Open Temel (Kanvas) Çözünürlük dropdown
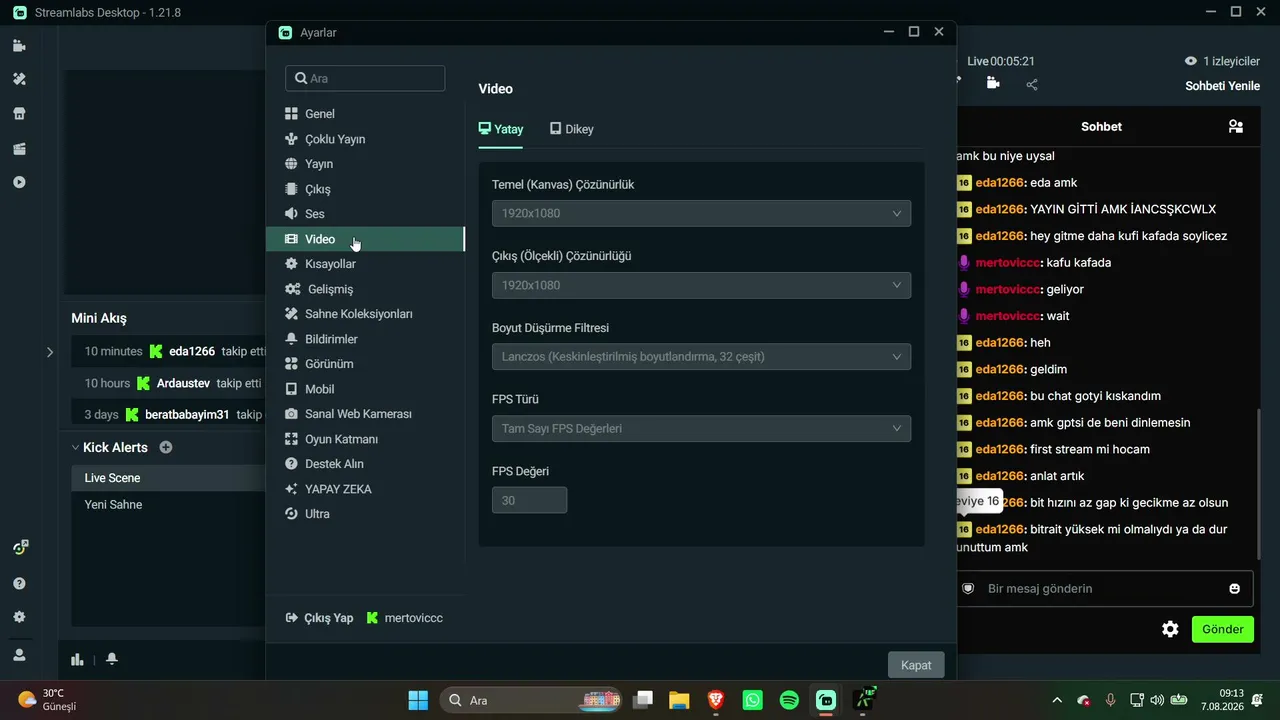 [701, 213]
